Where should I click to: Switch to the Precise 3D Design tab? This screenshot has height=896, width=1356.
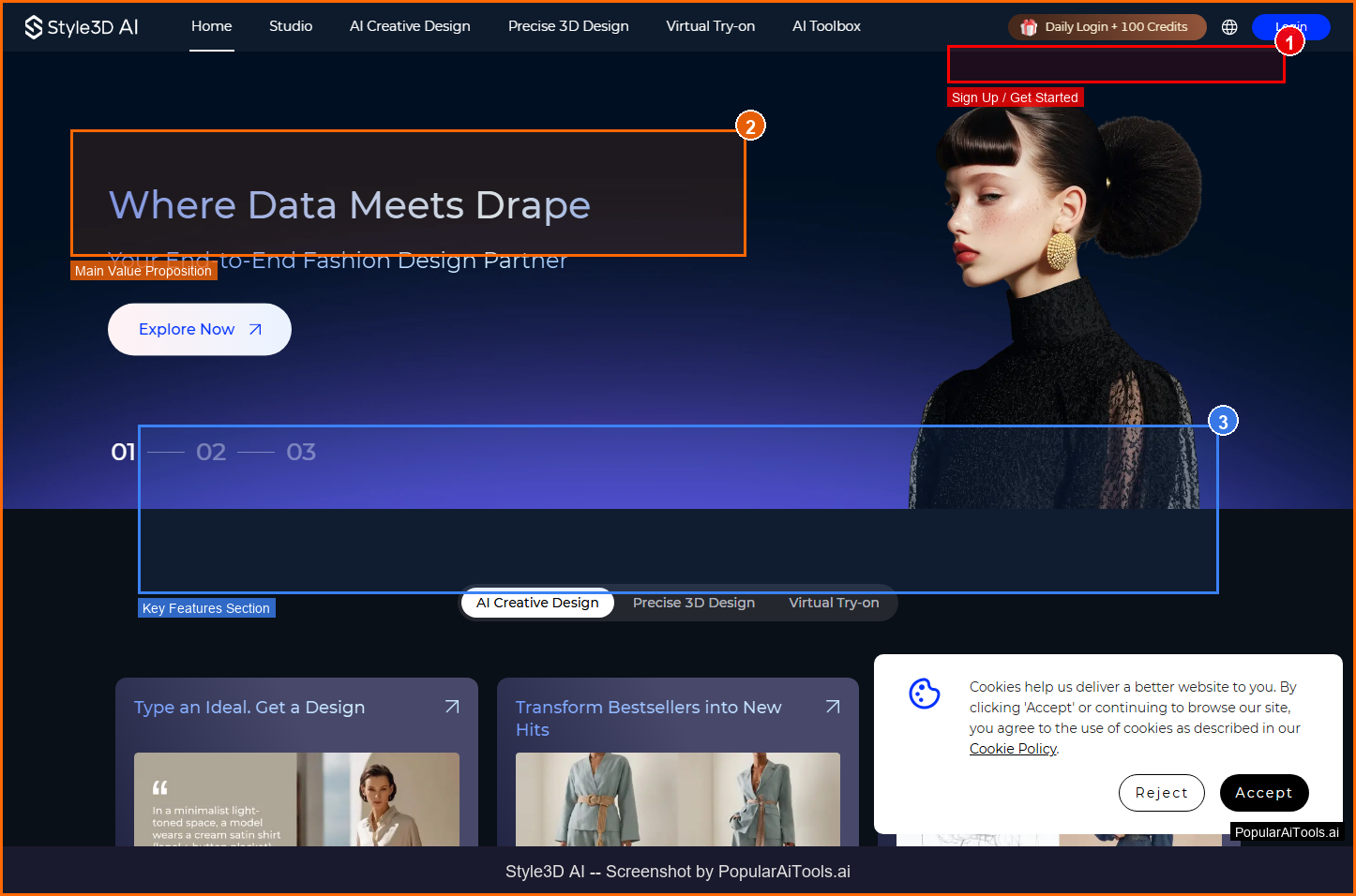click(693, 603)
